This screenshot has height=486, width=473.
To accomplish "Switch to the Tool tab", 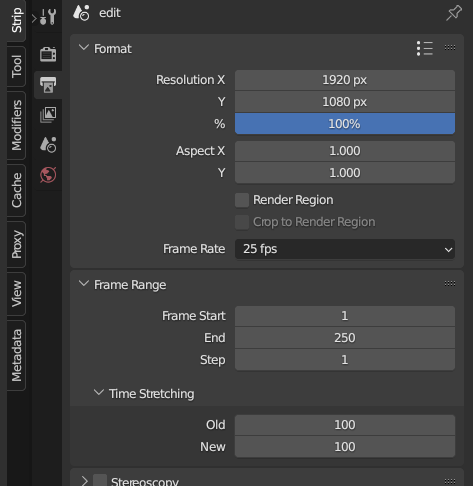I will 16,67.
